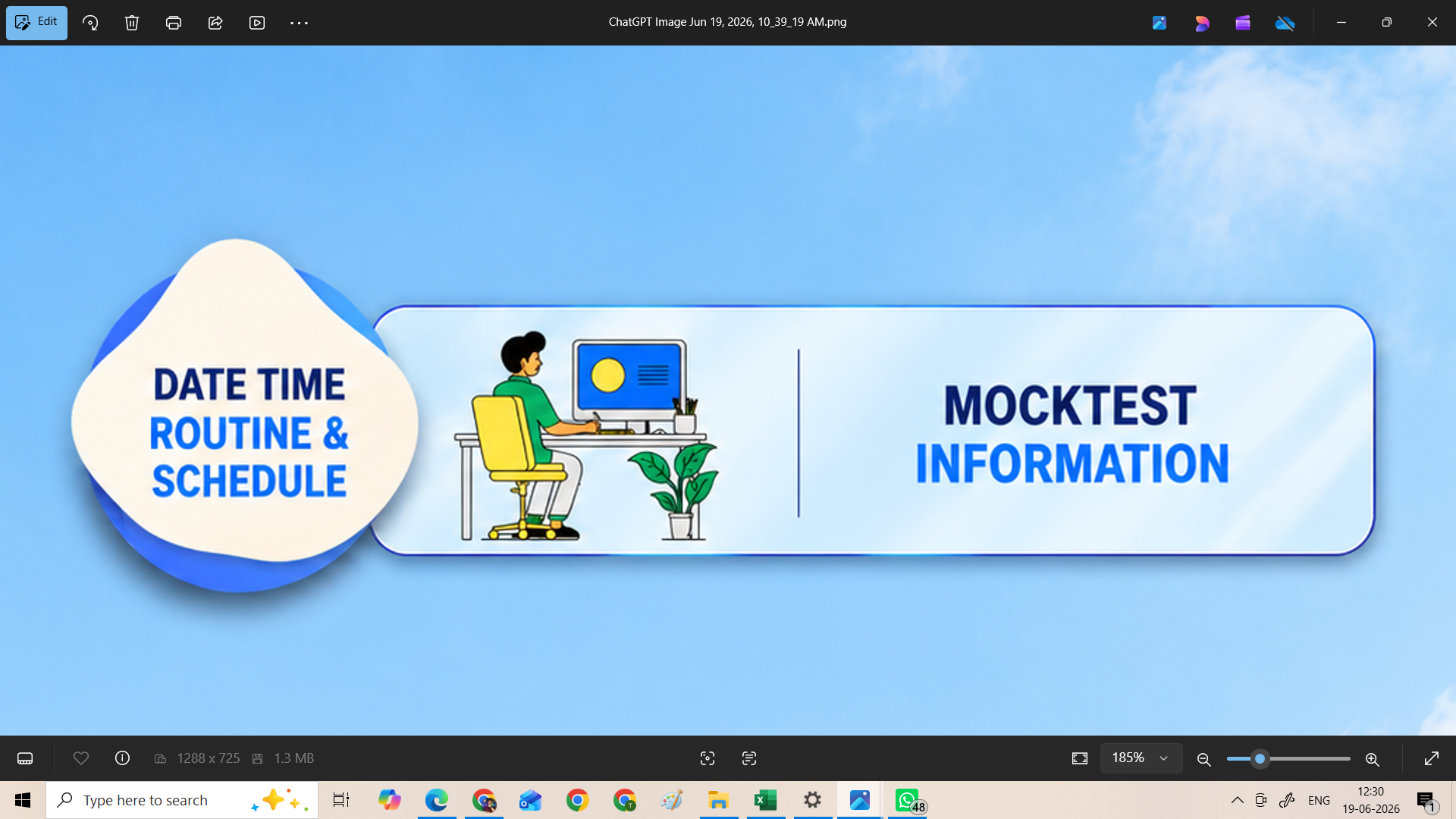1456x819 pixels.
Task: Open Designer icon in title bar
Action: [1201, 23]
